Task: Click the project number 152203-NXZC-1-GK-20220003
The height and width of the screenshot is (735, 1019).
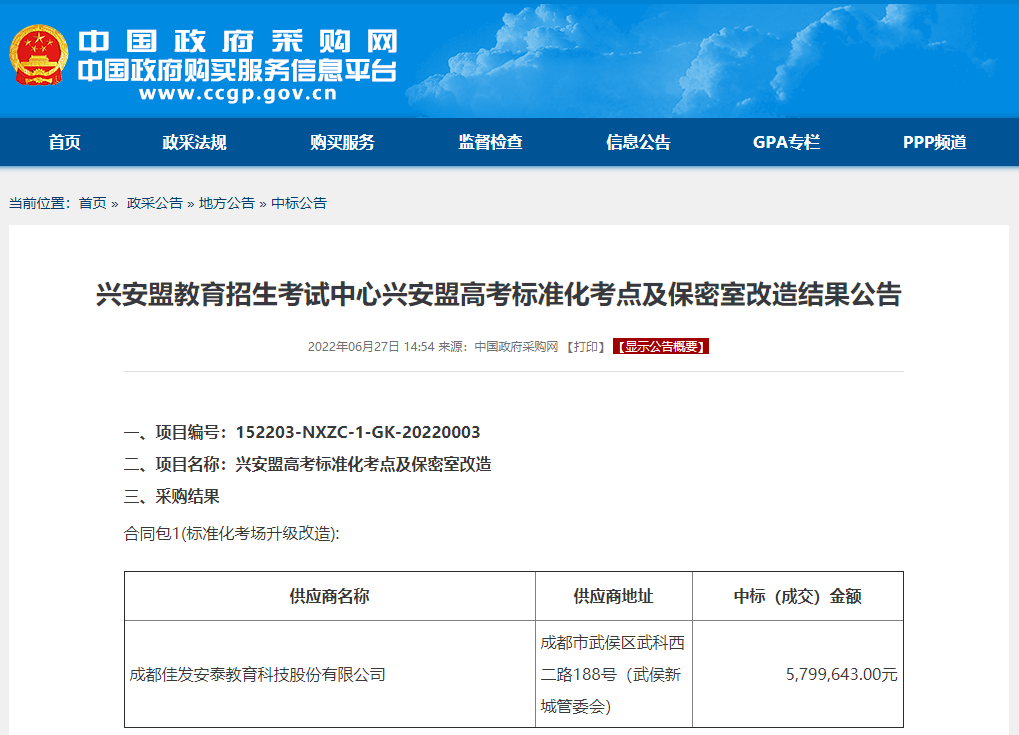Action: point(358,432)
